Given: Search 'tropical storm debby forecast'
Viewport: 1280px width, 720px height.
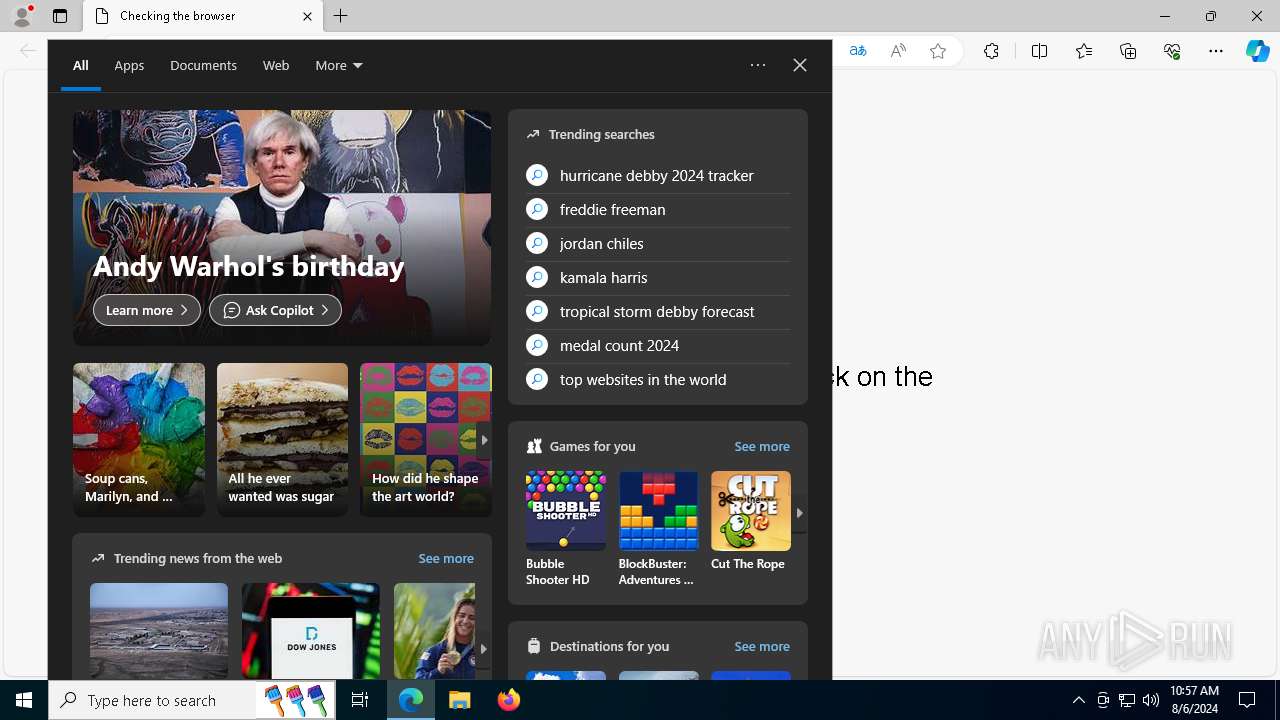Looking at the screenshot, I should click(658, 311).
